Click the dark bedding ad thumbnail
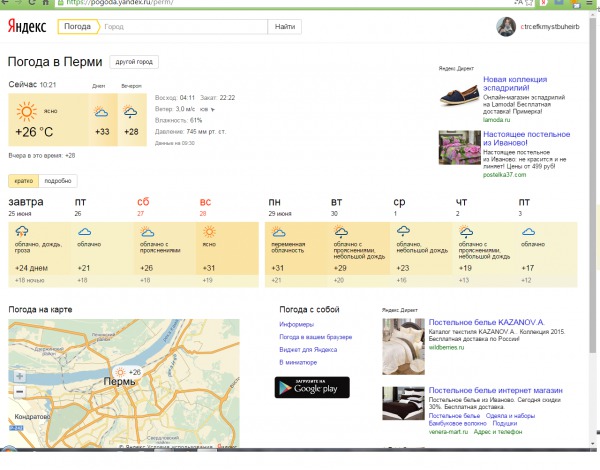This screenshot has width=600, height=470. pos(403,403)
